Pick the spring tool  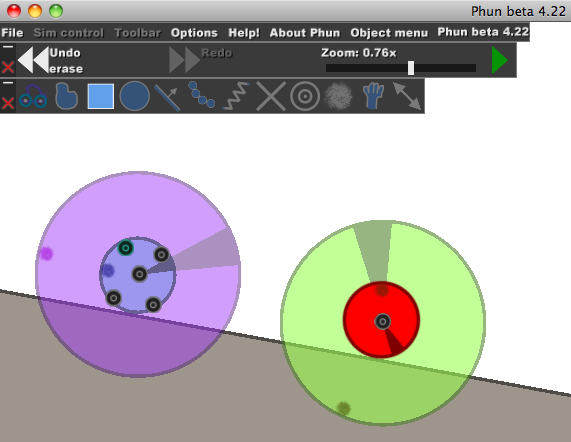coord(236,96)
